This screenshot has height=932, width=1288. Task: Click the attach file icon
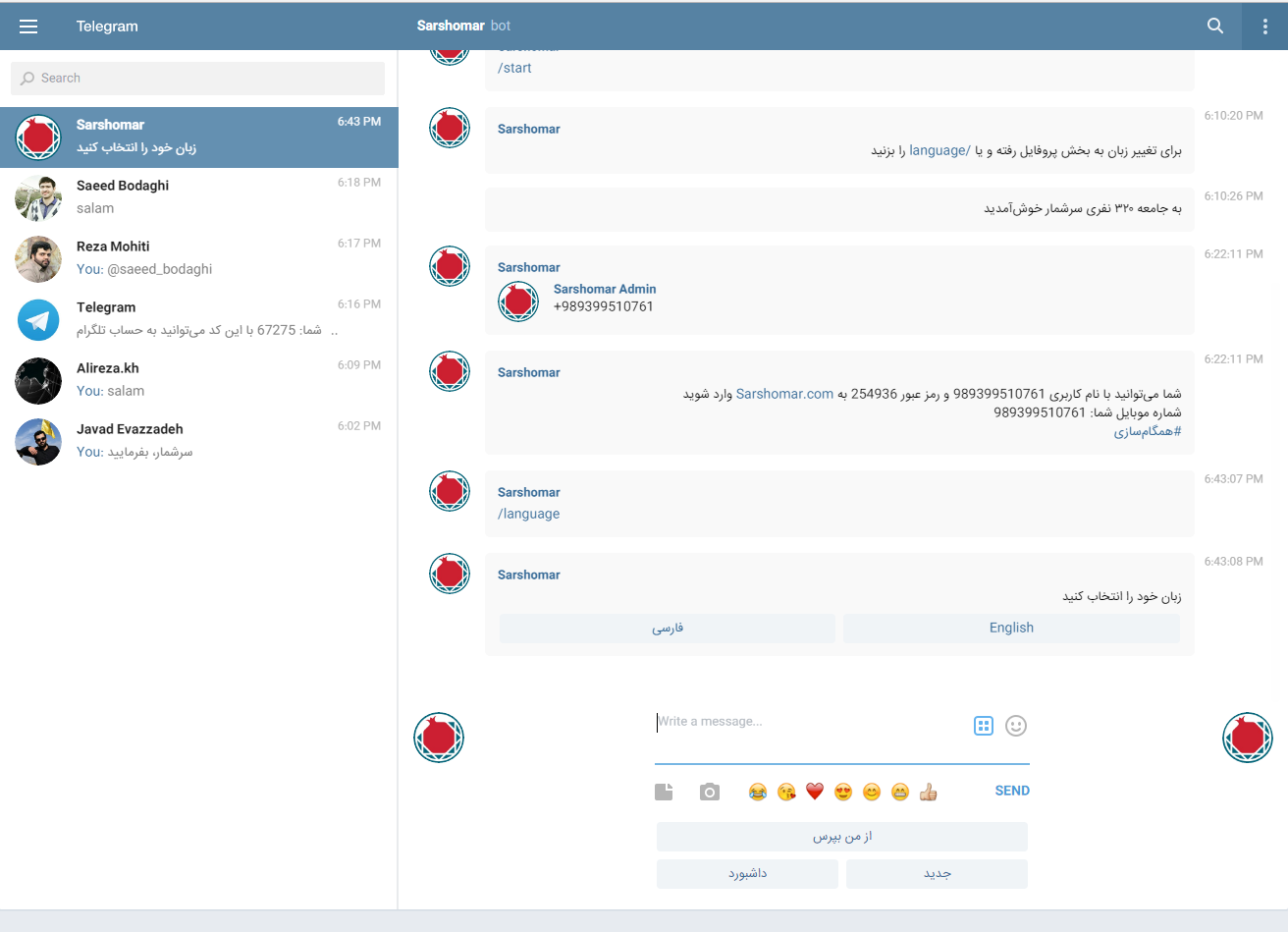coord(664,791)
